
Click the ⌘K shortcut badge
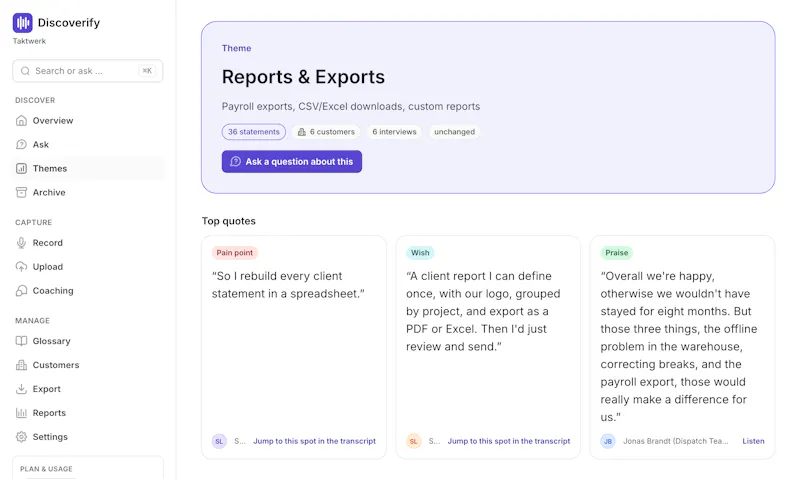coord(147,71)
